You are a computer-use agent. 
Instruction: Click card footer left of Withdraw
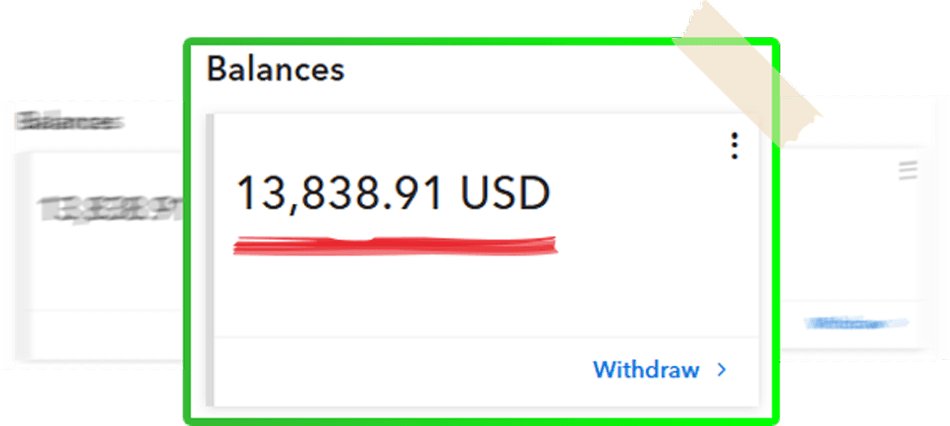[400, 371]
